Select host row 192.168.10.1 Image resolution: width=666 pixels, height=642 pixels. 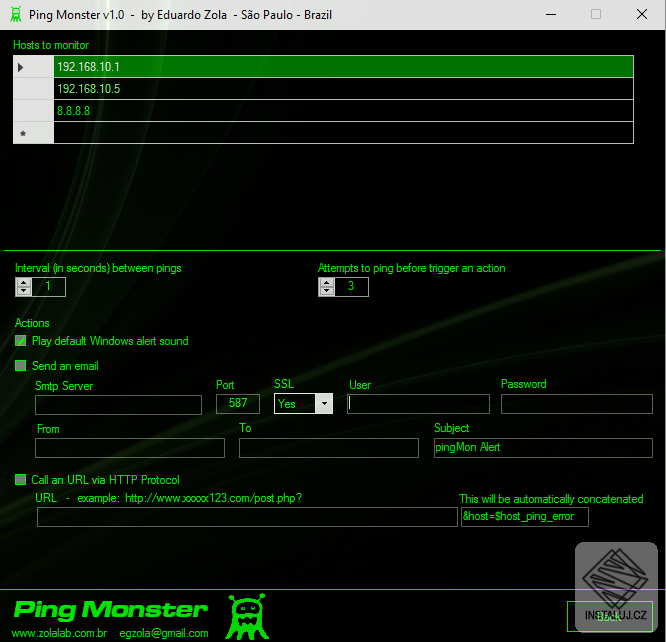click(343, 67)
